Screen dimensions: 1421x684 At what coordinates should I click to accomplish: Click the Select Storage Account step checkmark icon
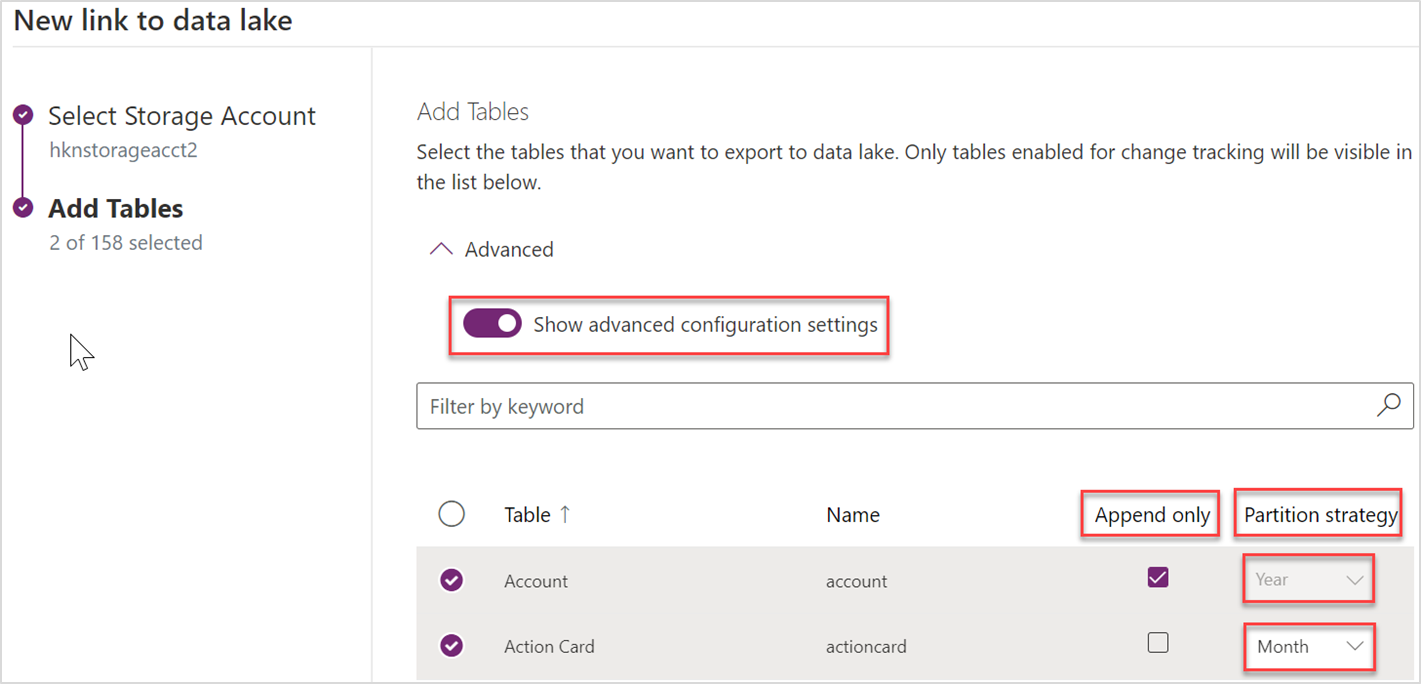coord(23,114)
